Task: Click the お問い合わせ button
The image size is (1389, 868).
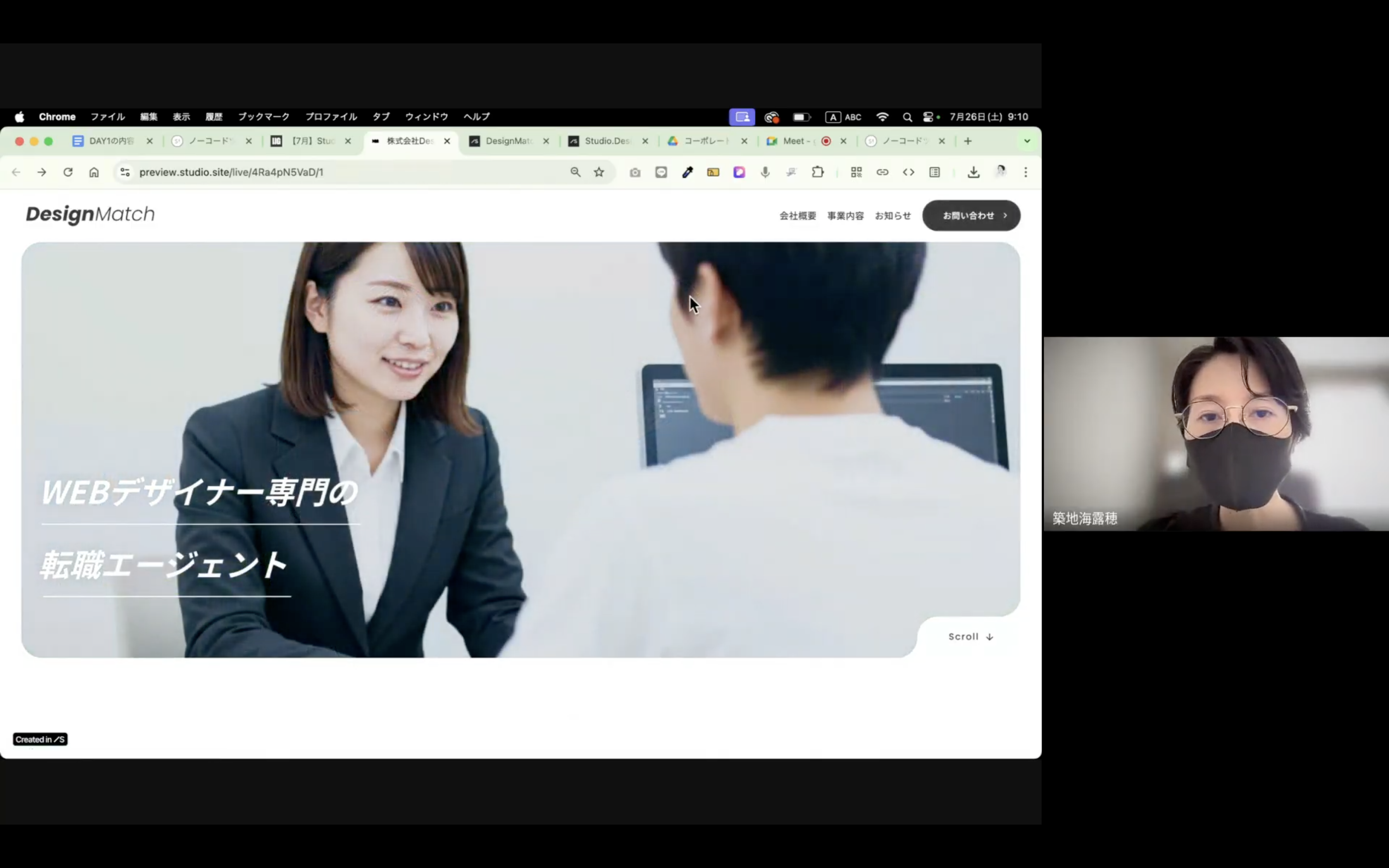Action: tap(971, 216)
